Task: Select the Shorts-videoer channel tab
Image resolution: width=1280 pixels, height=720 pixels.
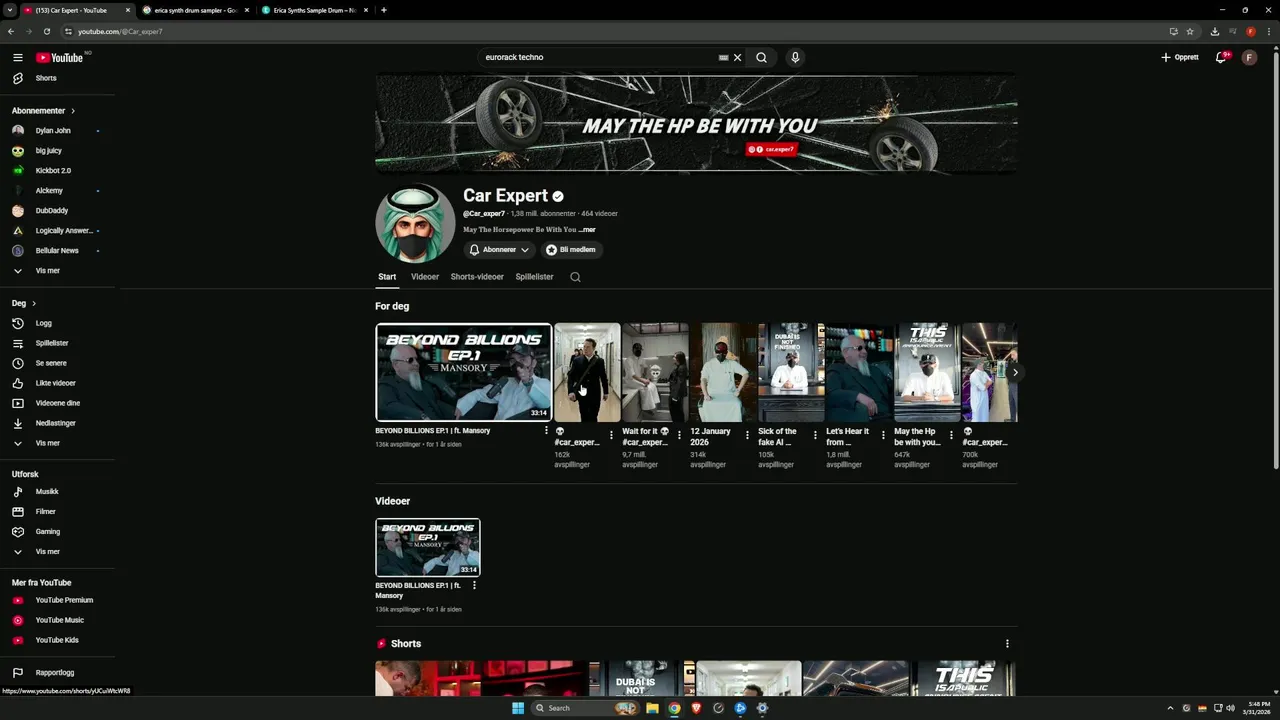Action: click(x=477, y=277)
